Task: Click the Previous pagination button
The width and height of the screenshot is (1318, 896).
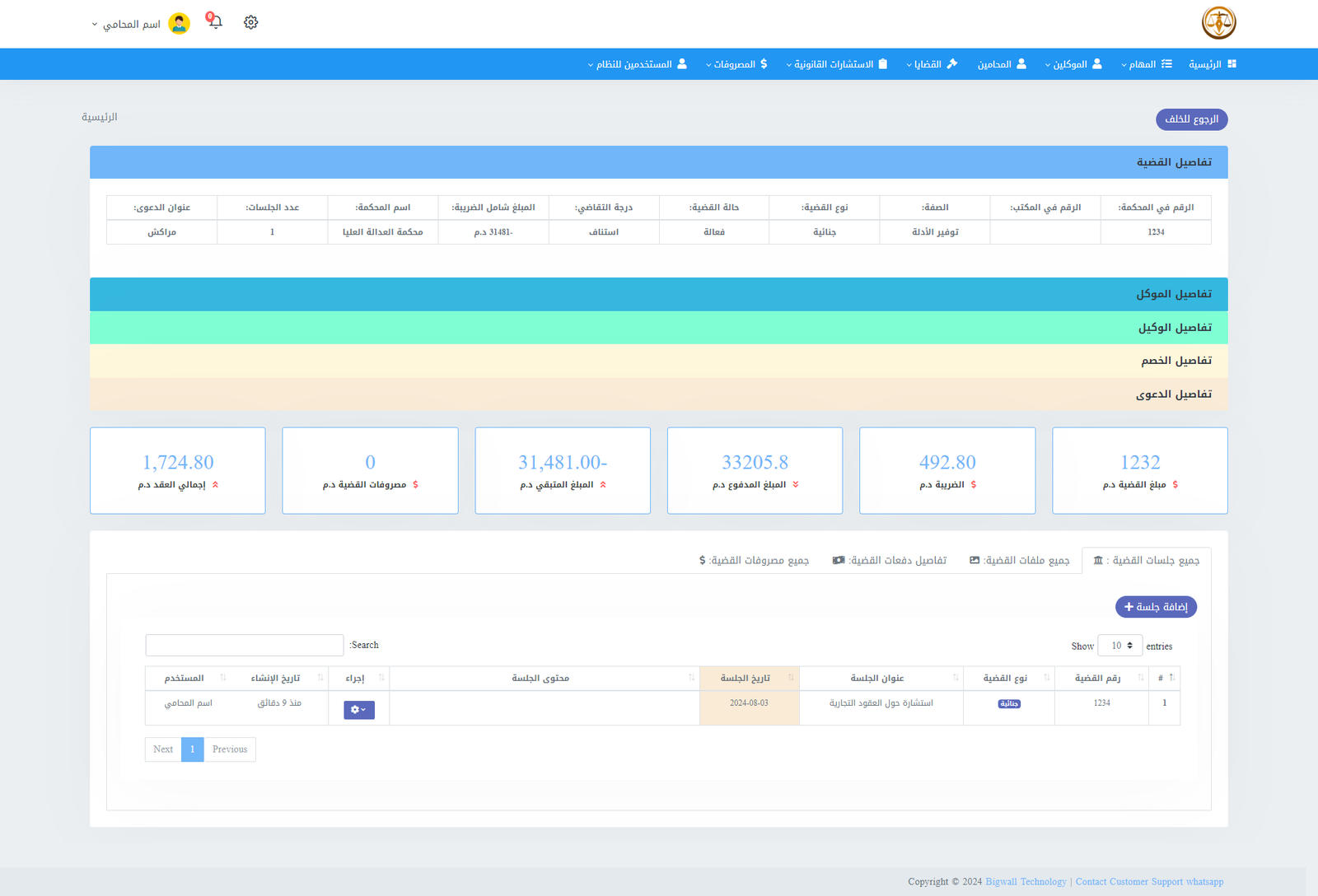Action: [230, 749]
